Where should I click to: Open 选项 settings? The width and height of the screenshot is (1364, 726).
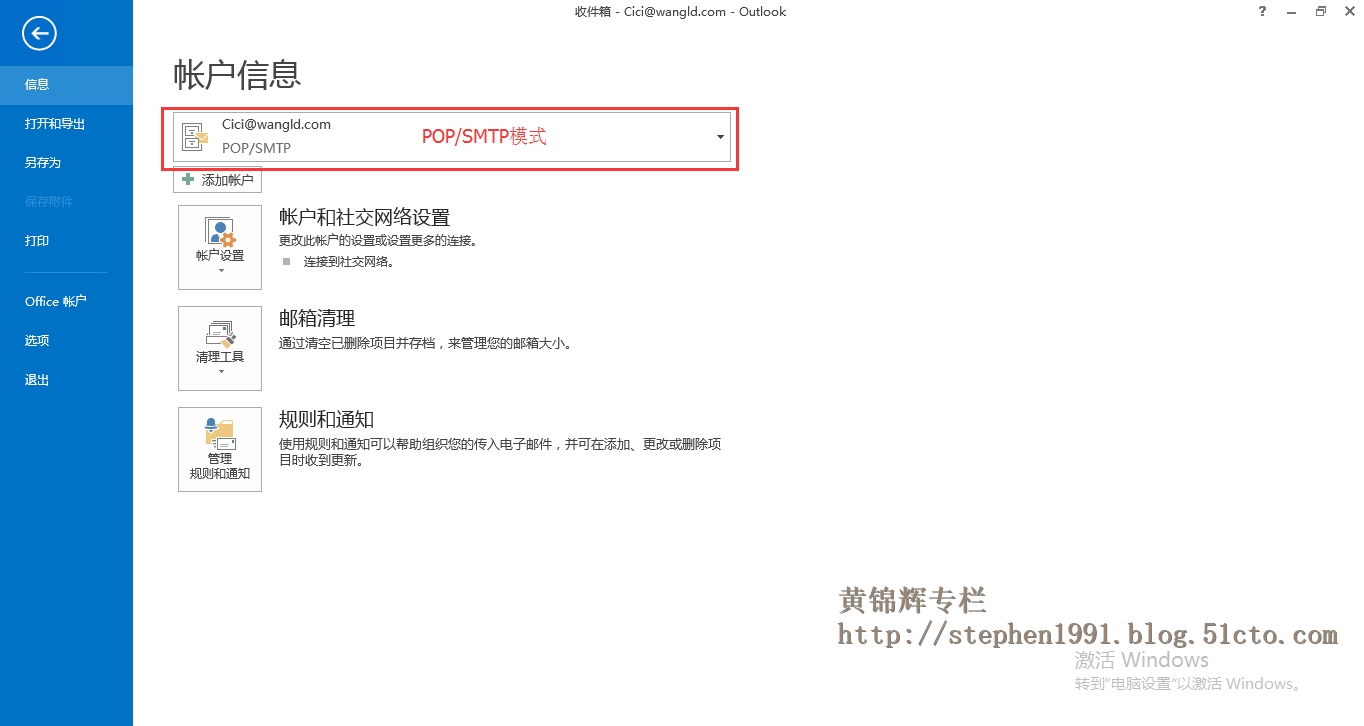pyautogui.click(x=66, y=340)
